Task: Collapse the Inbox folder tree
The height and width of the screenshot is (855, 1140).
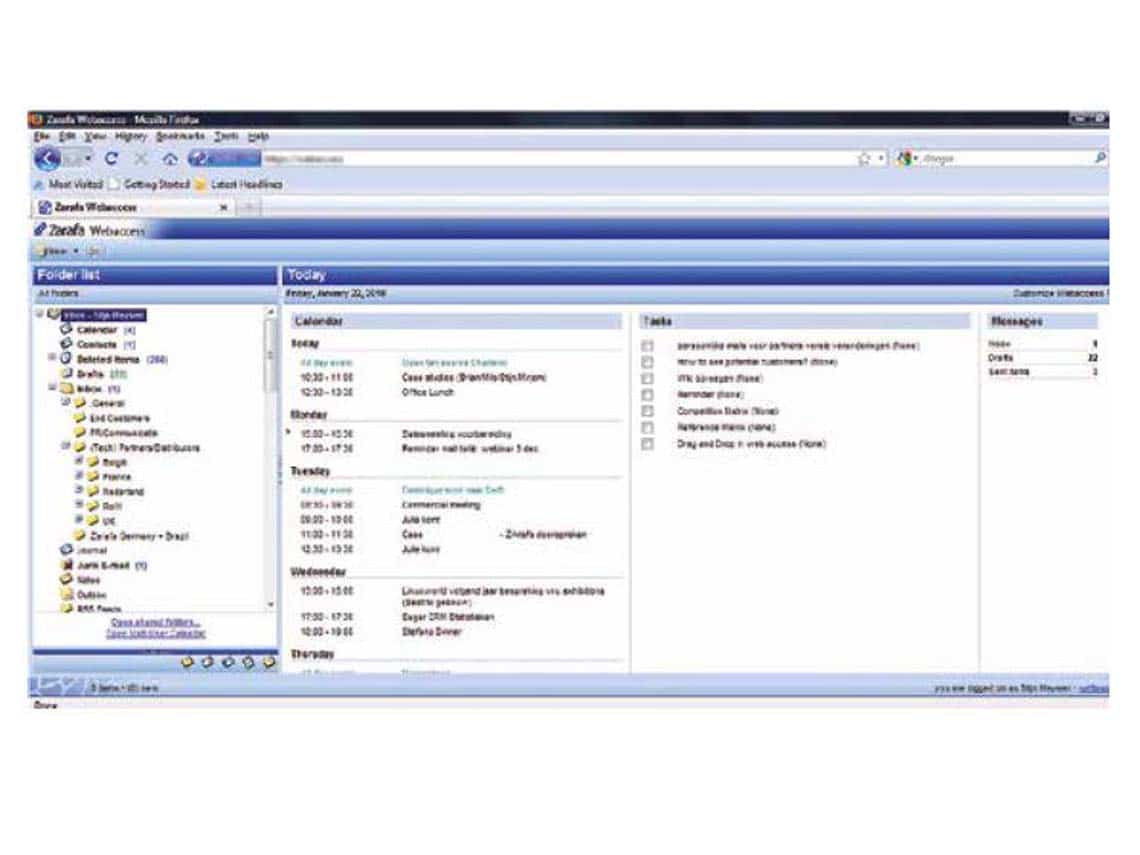Action: (52, 387)
